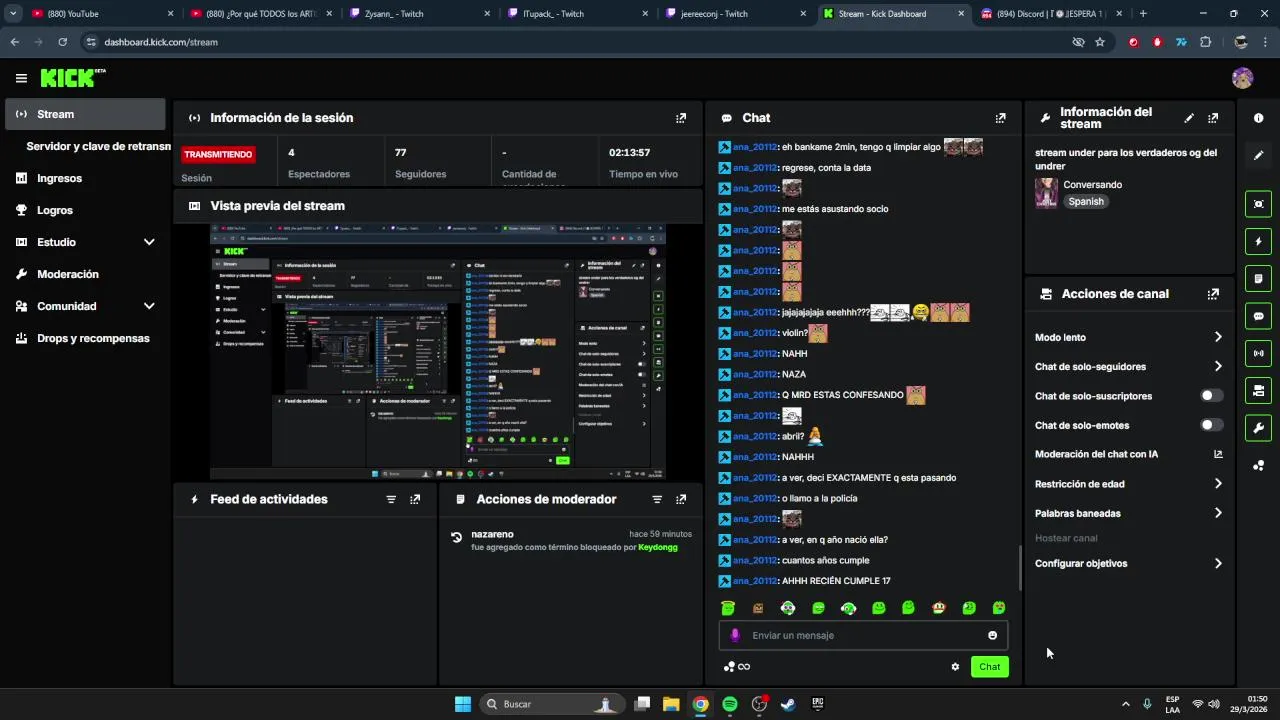Screen dimensions: 1280x720
Task: Toggle the moderator log widget in right rail
Action: pyautogui.click(x=1258, y=278)
